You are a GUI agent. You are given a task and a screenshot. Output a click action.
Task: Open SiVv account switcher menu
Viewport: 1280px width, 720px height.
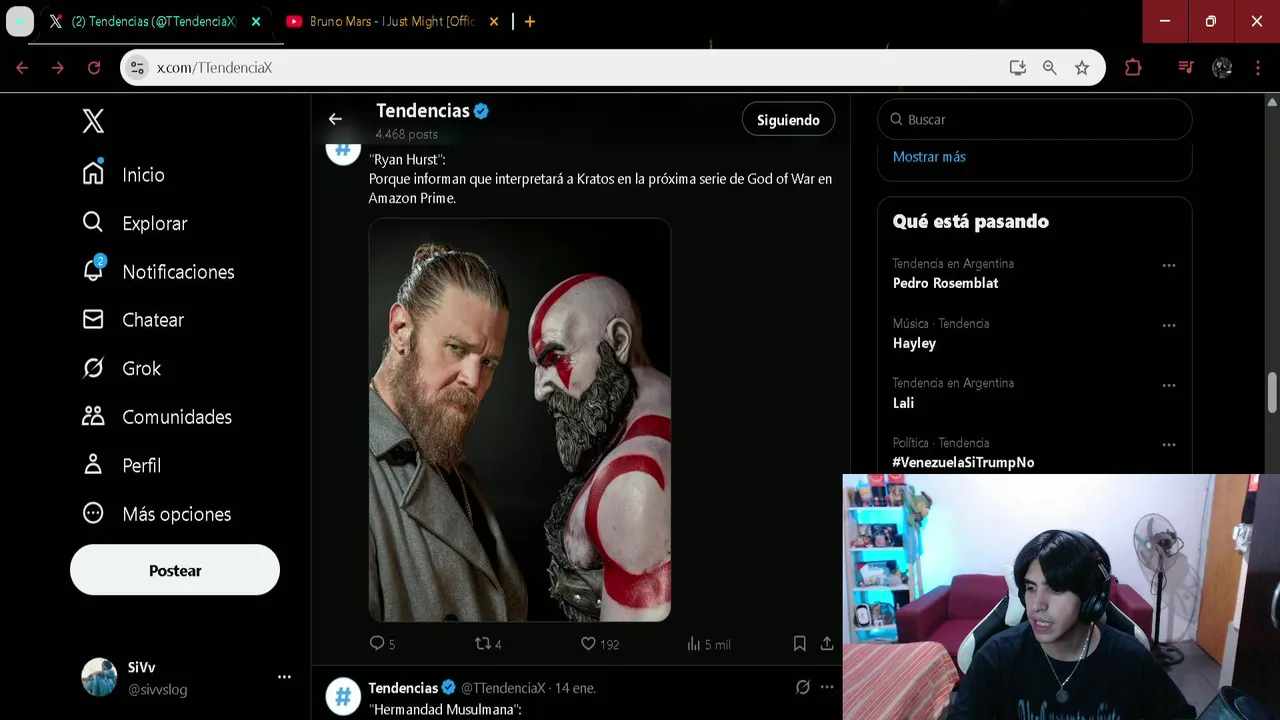point(284,677)
